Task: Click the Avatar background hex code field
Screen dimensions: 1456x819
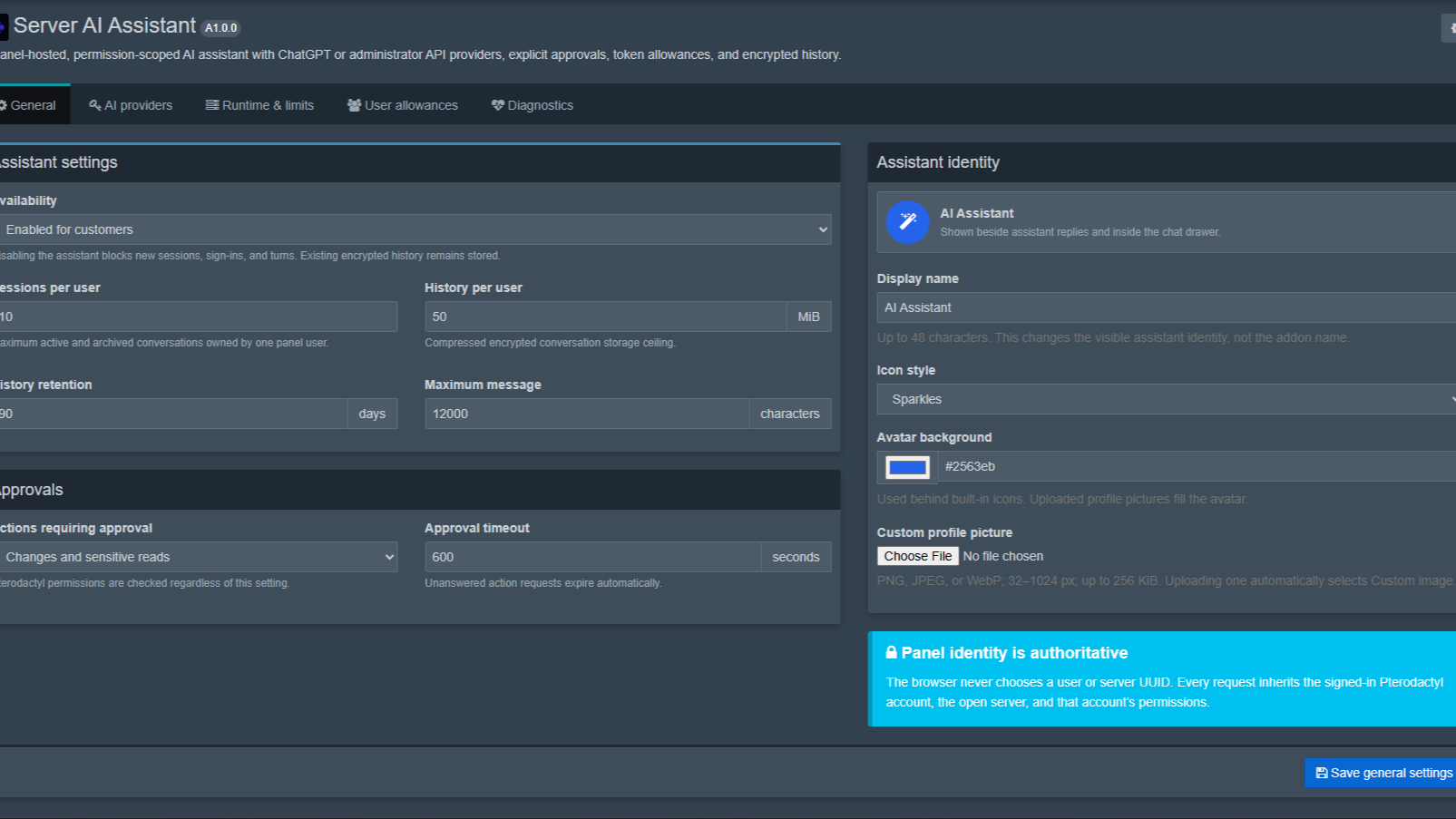Action: [x=1197, y=466]
